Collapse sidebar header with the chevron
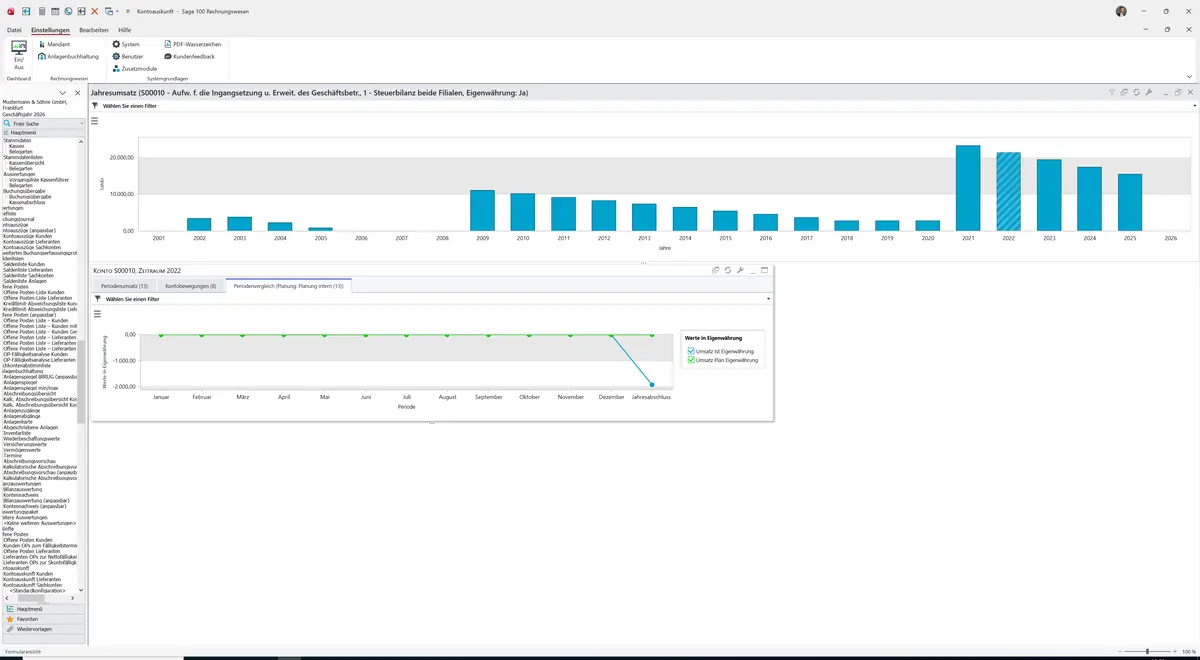 65,93
